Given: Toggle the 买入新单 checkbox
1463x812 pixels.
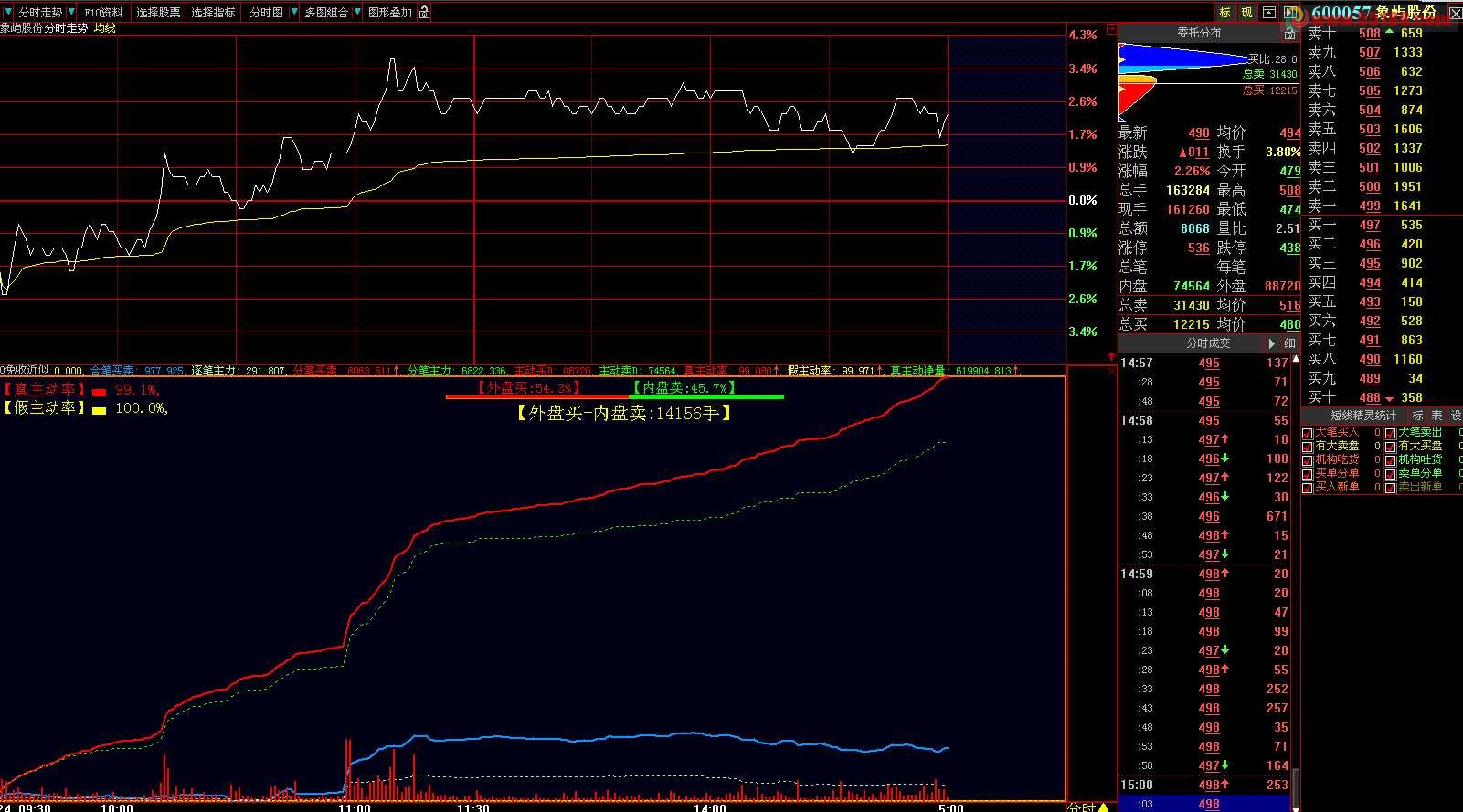Looking at the screenshot, I should coord(1308,488).
